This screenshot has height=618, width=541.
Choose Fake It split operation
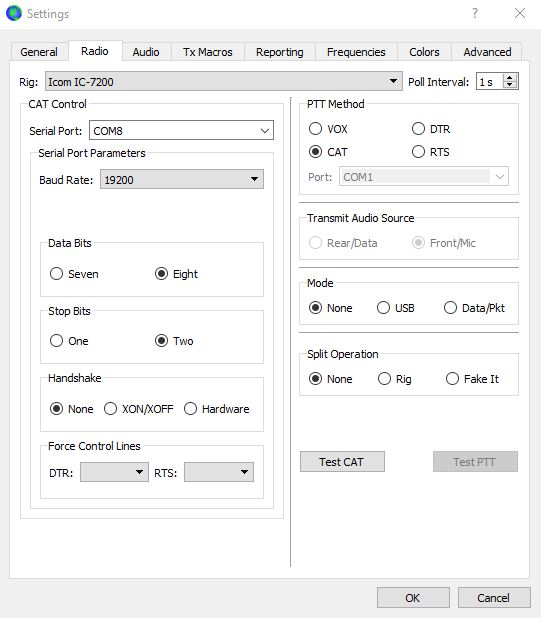coord(452,378)
